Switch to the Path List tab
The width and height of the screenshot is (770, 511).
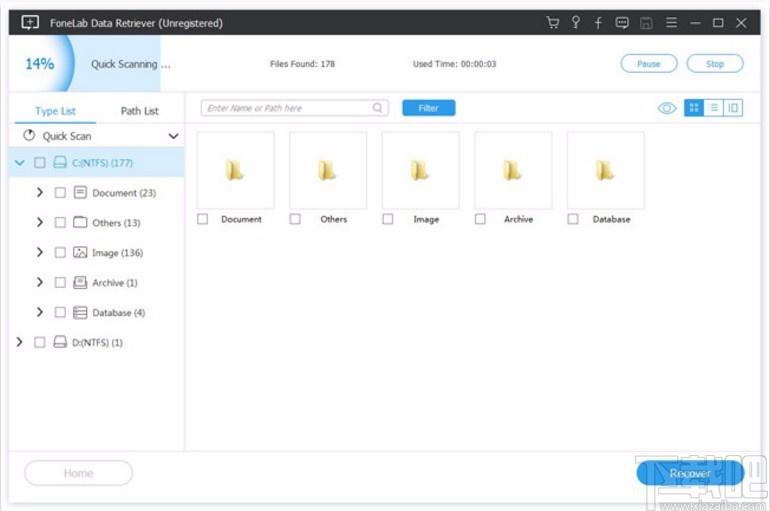pos(139,111)
